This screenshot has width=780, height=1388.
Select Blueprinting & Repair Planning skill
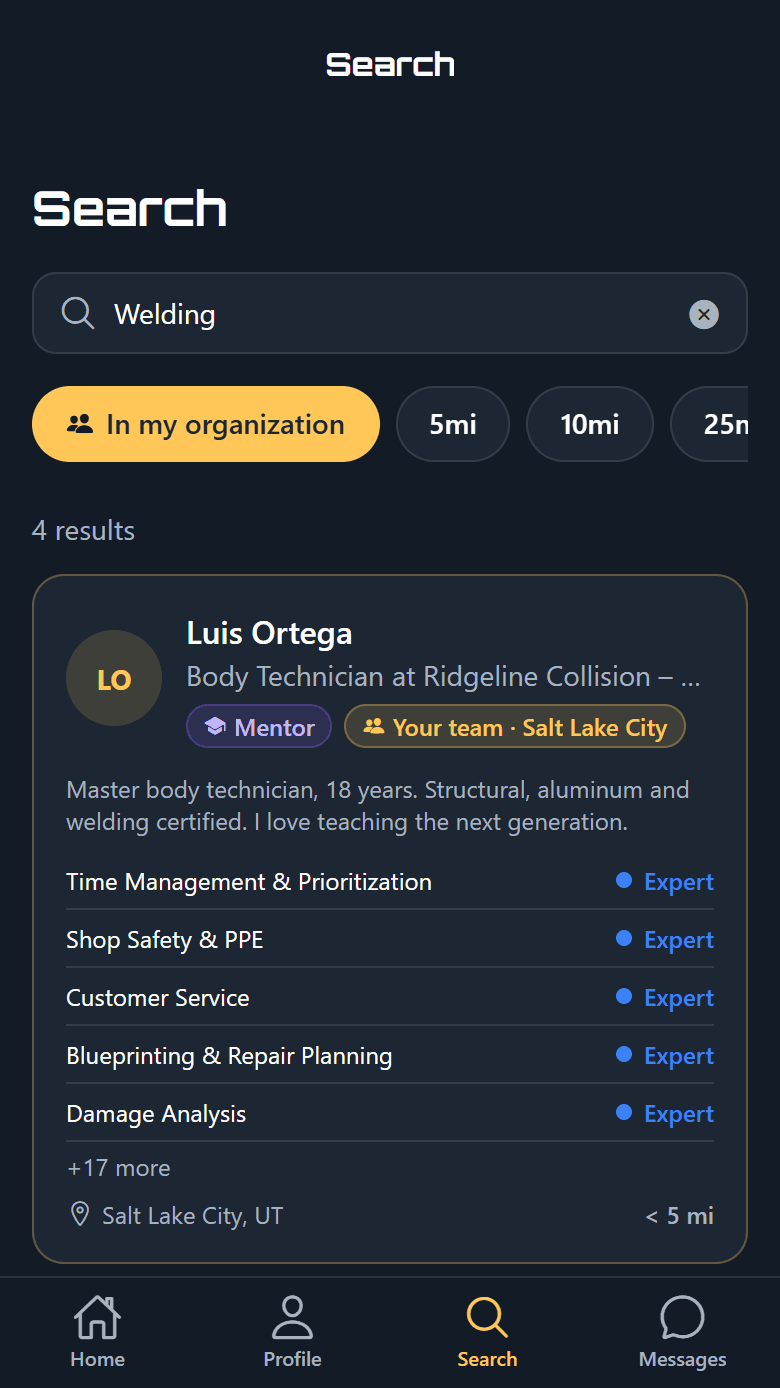click(229, 1056)
